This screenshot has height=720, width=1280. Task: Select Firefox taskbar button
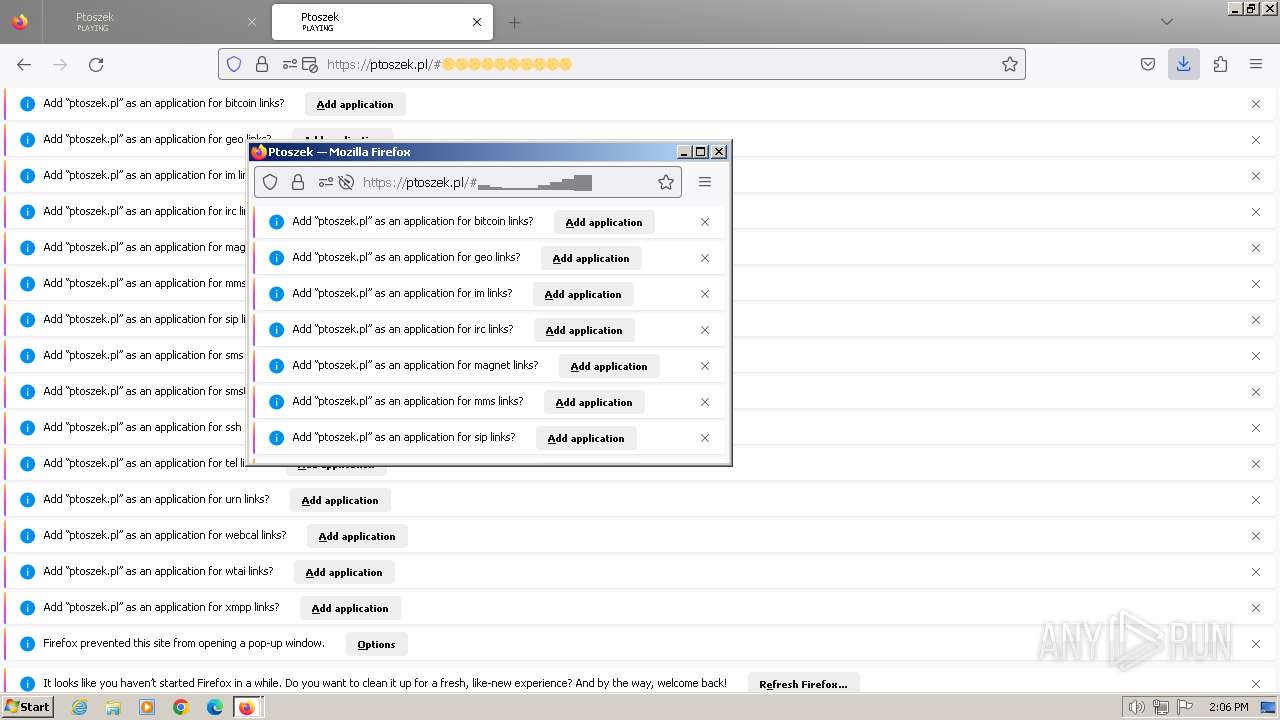(x=247, y=707)
